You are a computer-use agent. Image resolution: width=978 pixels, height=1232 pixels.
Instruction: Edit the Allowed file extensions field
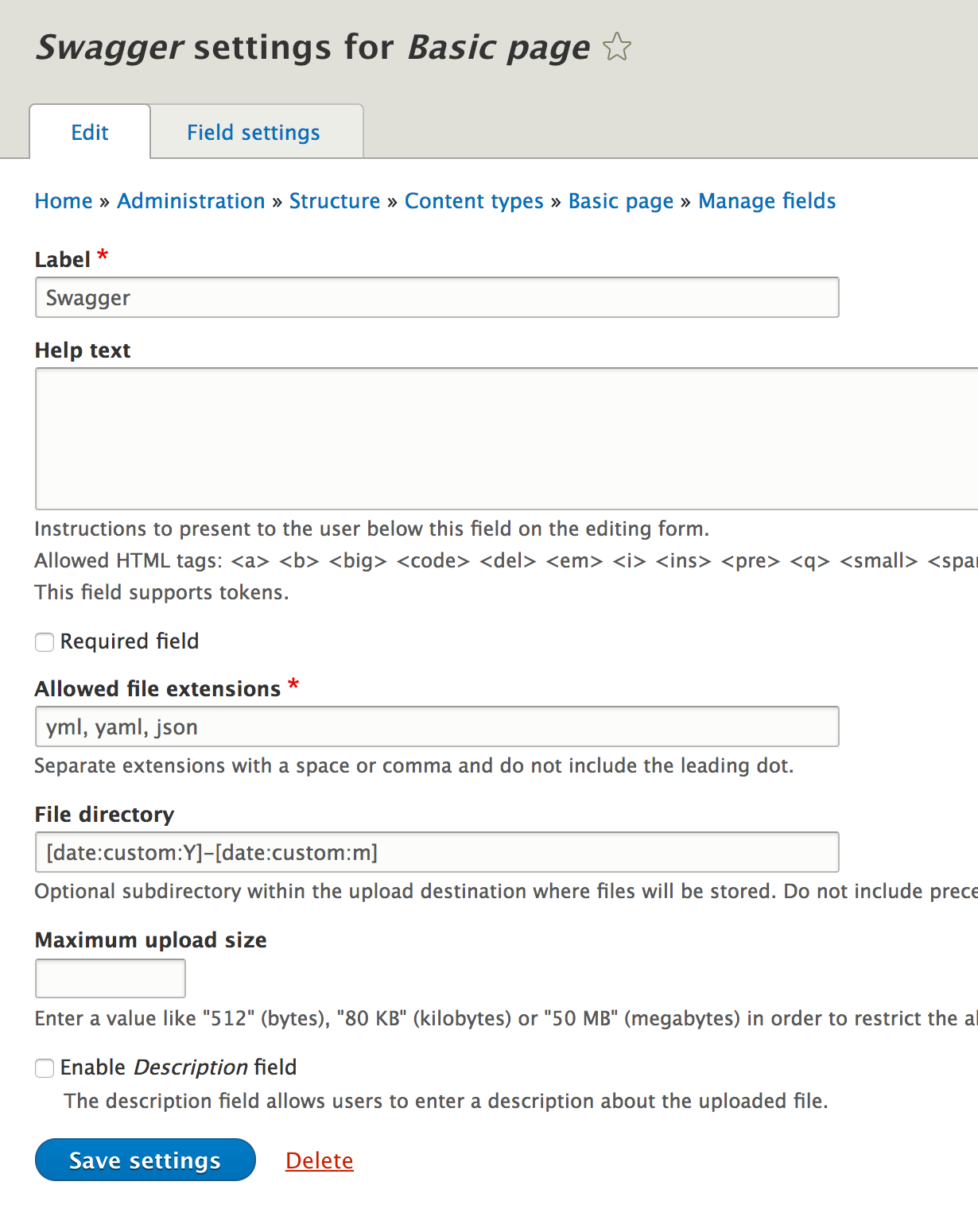point(437,726)
